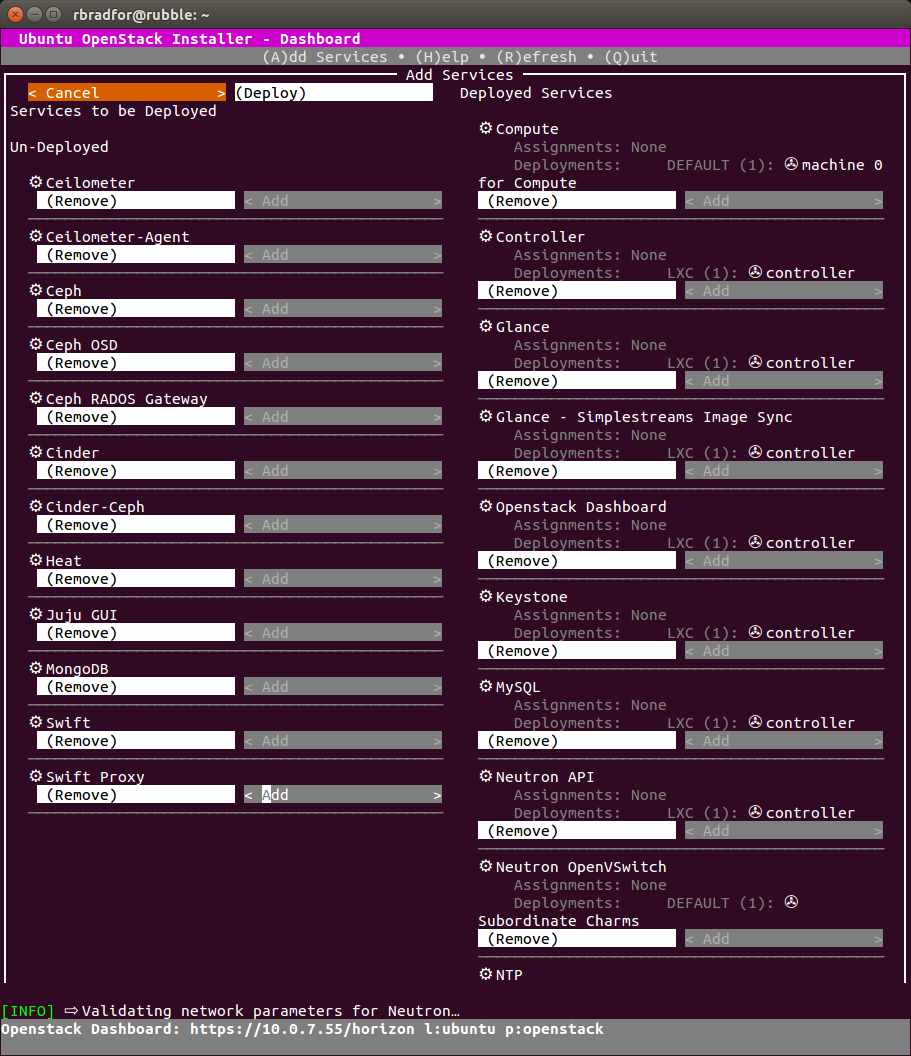This screenshot has width=911, height=1056.
Task: Click the Ceph RADOS Gateway service name
Action: point(127,399)
